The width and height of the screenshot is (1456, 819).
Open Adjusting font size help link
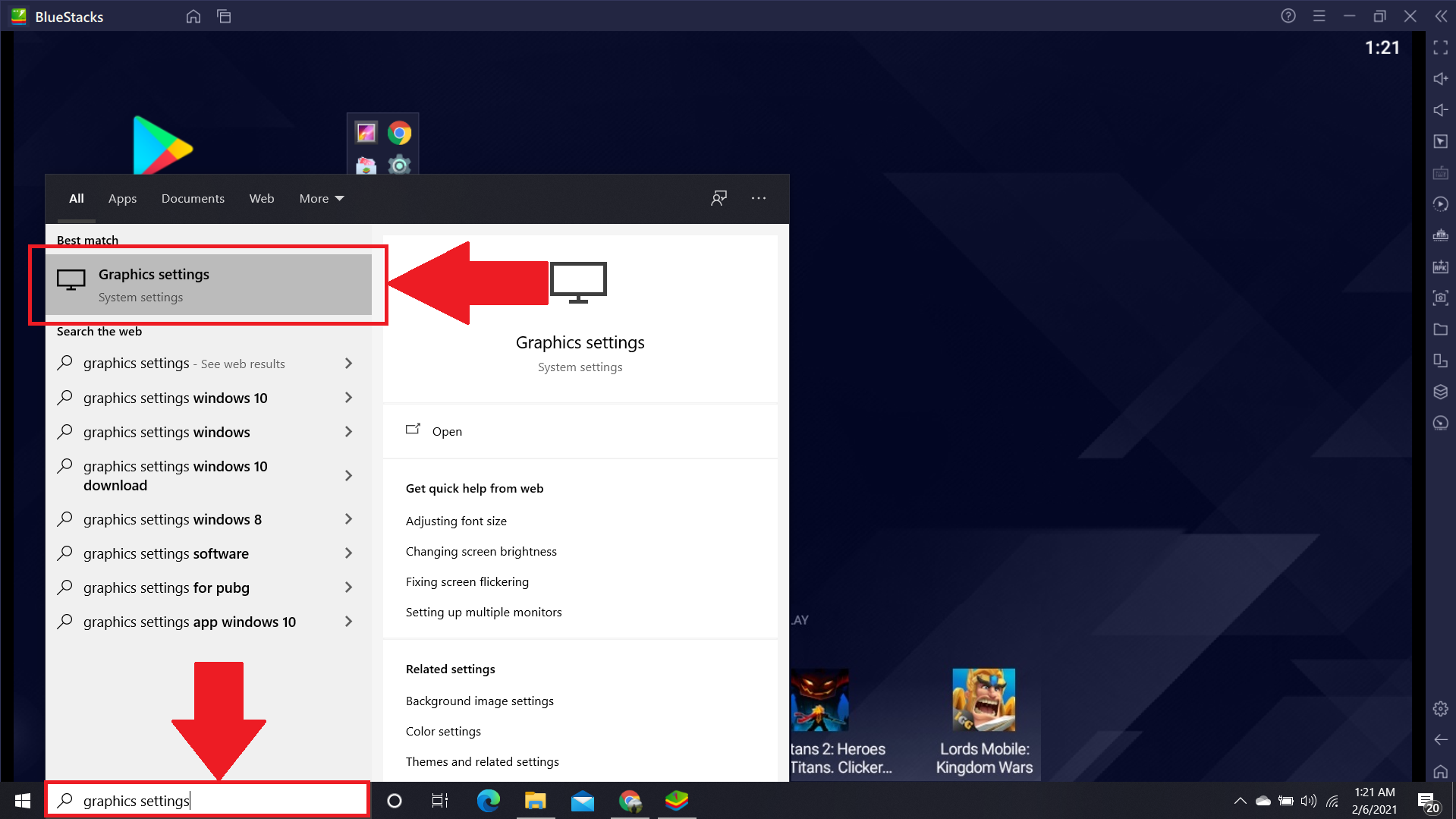point(456,521)
